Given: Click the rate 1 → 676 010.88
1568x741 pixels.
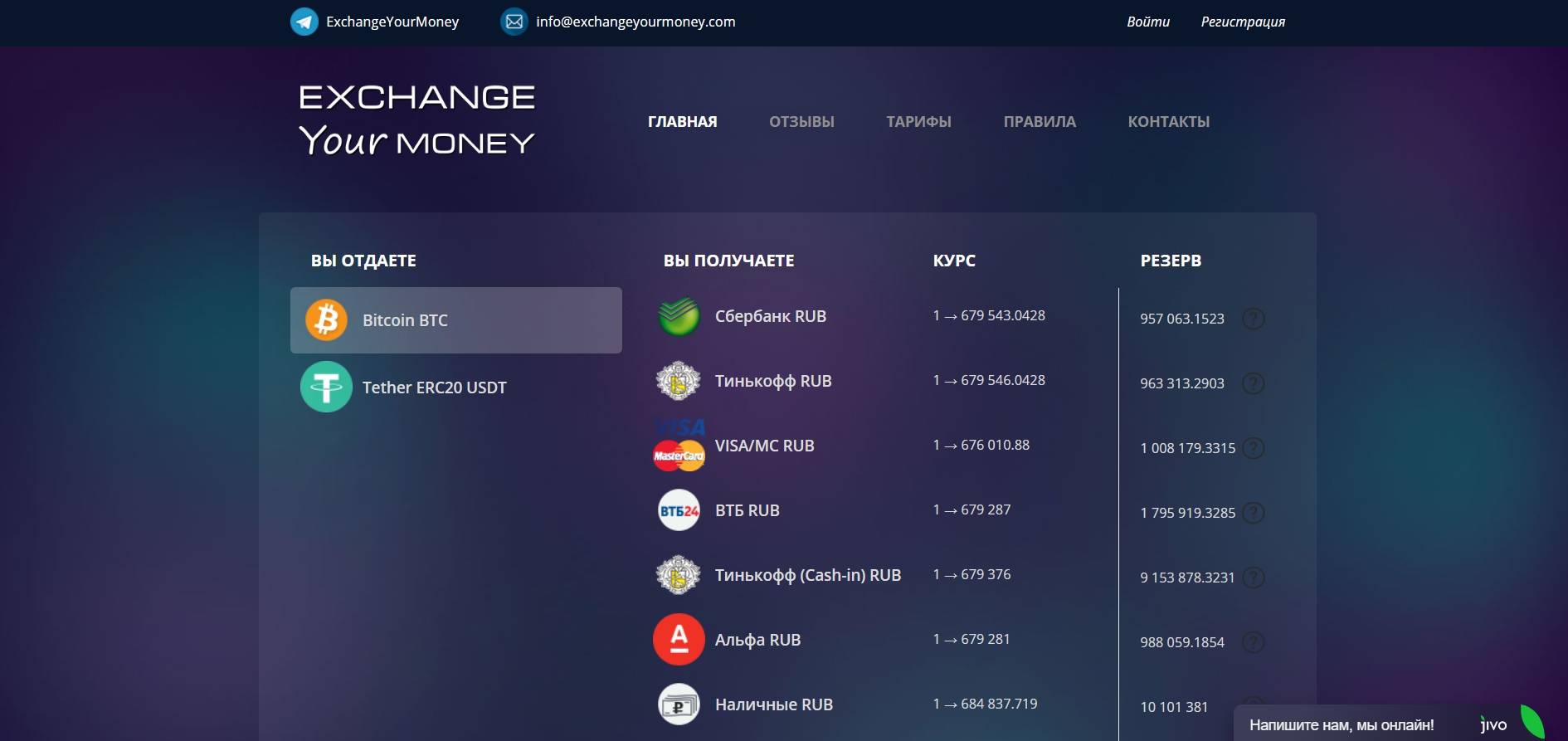Looking at the screenshot, I should (981, 445).
